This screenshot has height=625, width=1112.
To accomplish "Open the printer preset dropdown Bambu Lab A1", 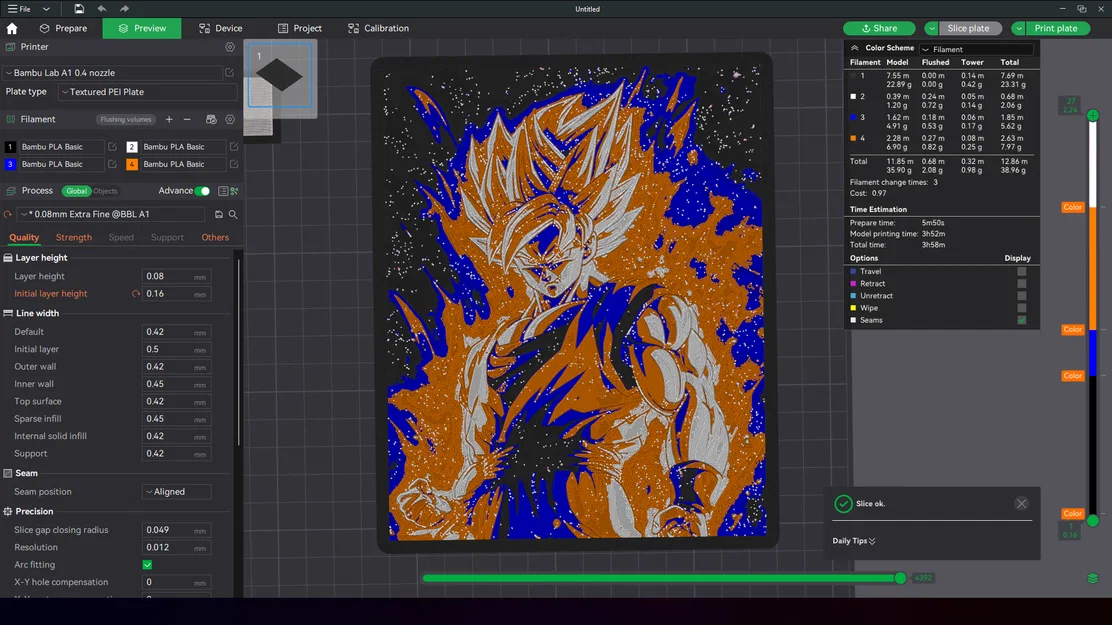I will coord(113,72).
